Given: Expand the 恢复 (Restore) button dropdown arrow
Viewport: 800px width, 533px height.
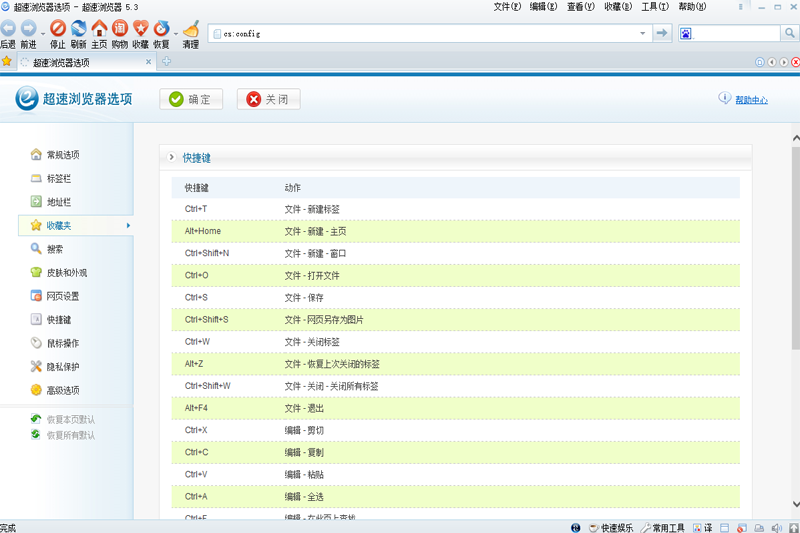Looking at the screenshot, I should (175, 33).
